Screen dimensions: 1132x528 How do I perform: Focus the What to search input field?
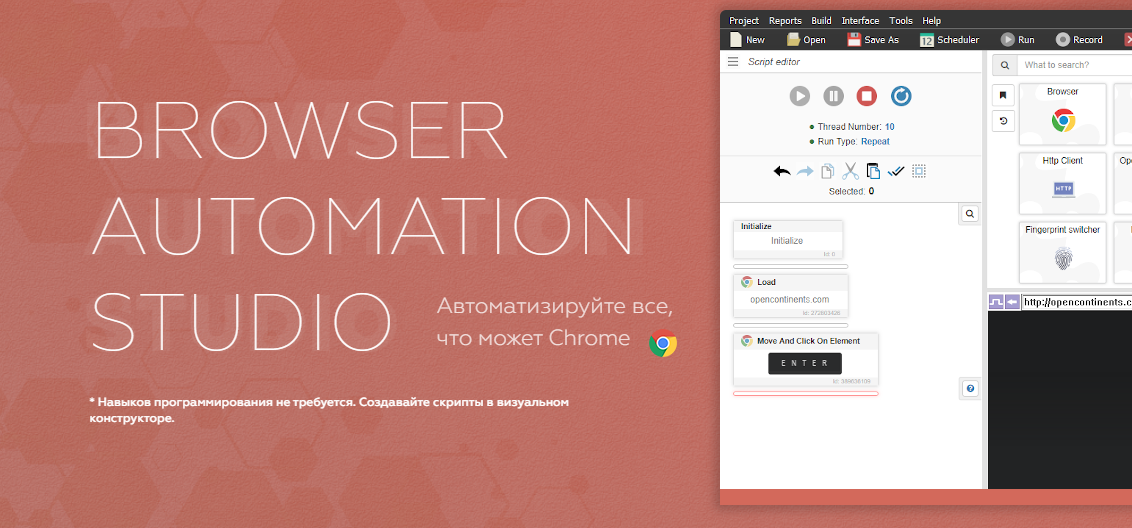point(1074,64)
